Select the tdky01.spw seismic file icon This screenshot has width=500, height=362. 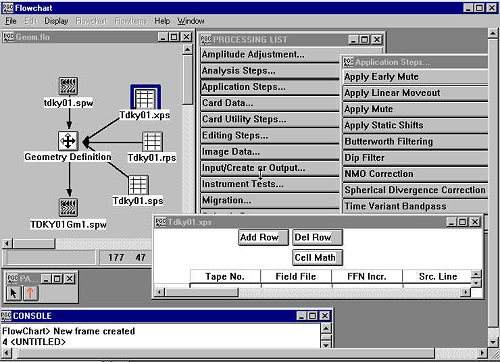(x=69, y=86)
